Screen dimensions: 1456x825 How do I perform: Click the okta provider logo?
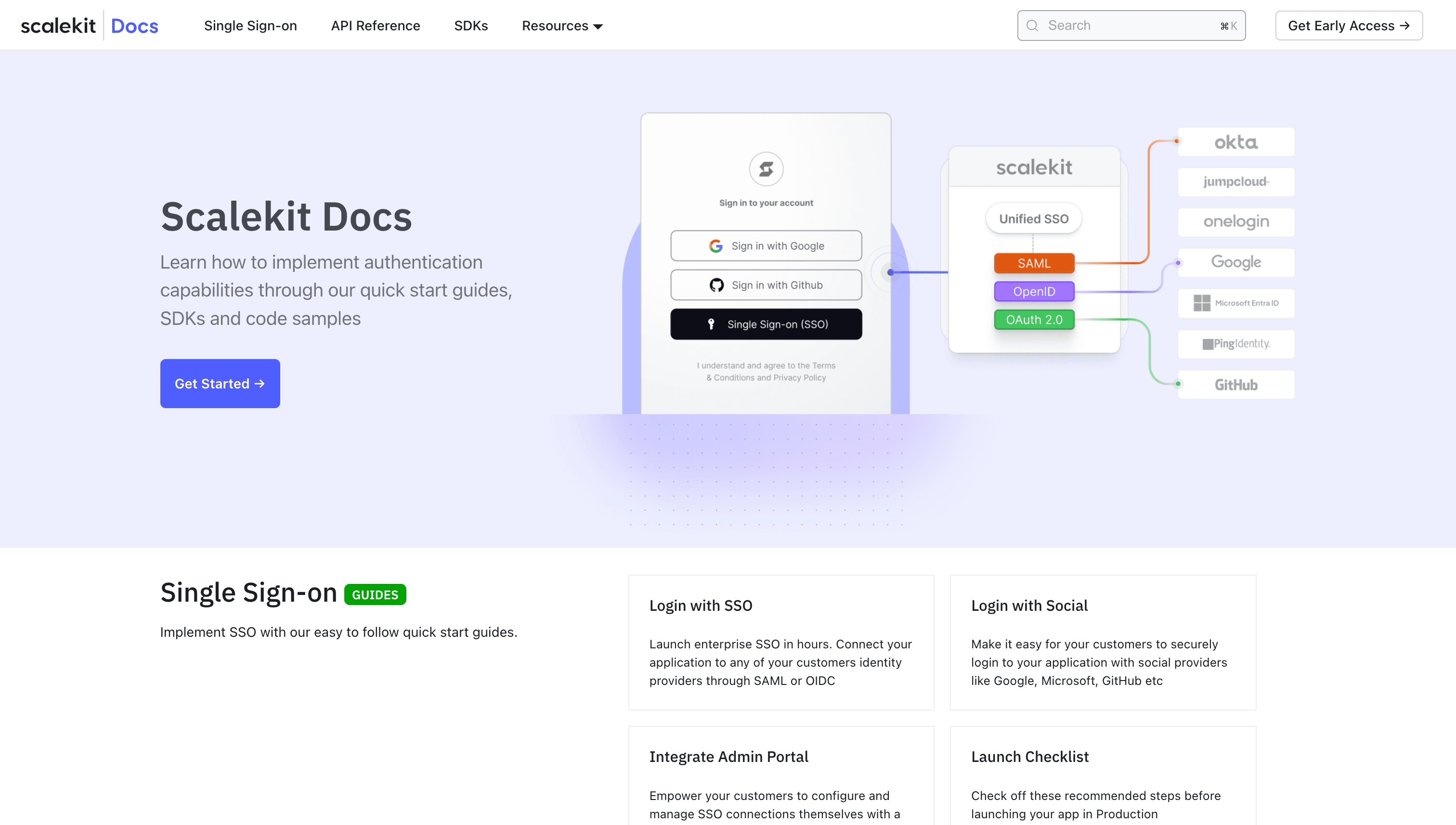pos(1235,142)
